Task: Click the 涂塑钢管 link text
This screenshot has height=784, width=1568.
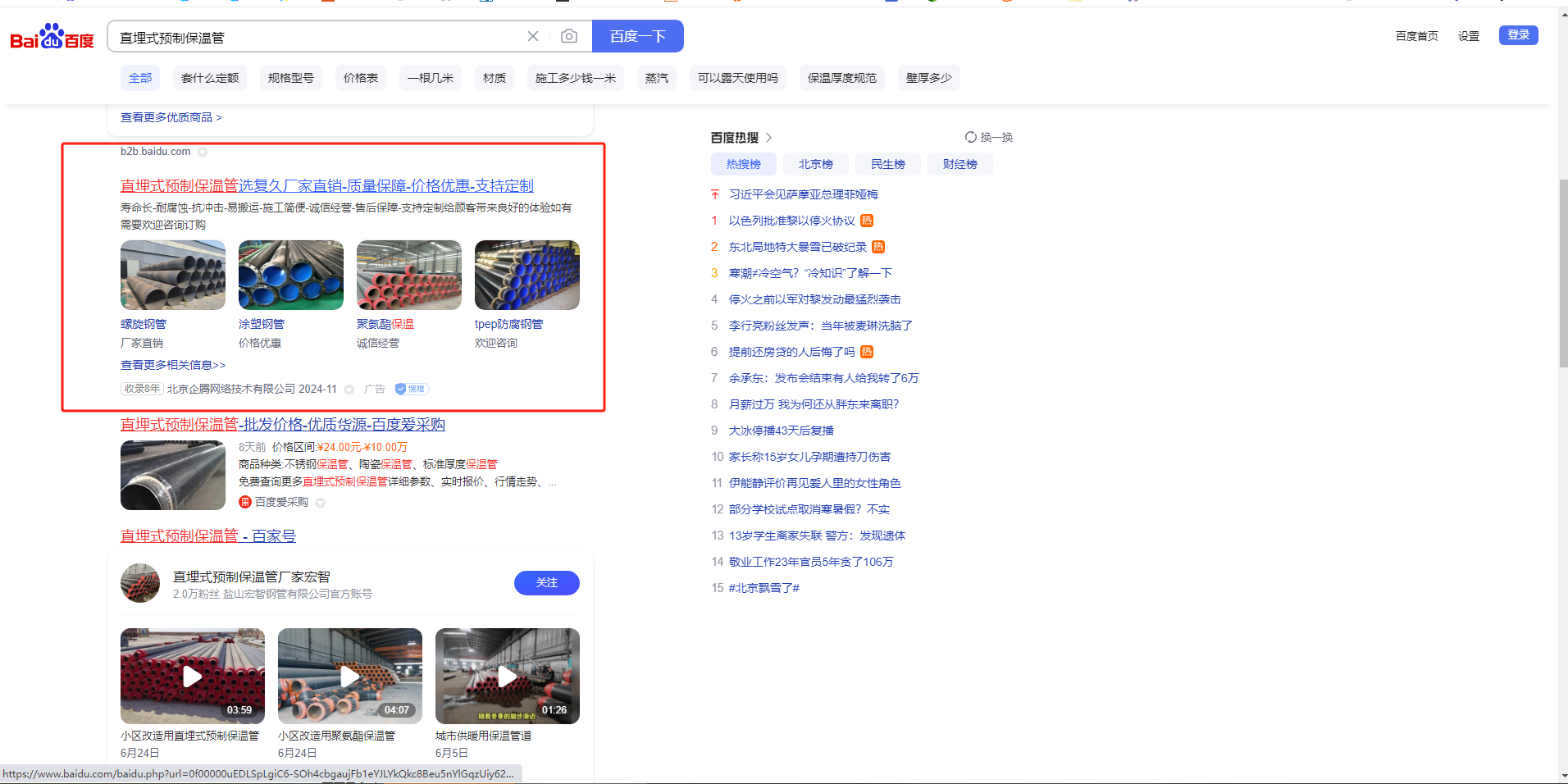Action: click(x=262, y=324)
